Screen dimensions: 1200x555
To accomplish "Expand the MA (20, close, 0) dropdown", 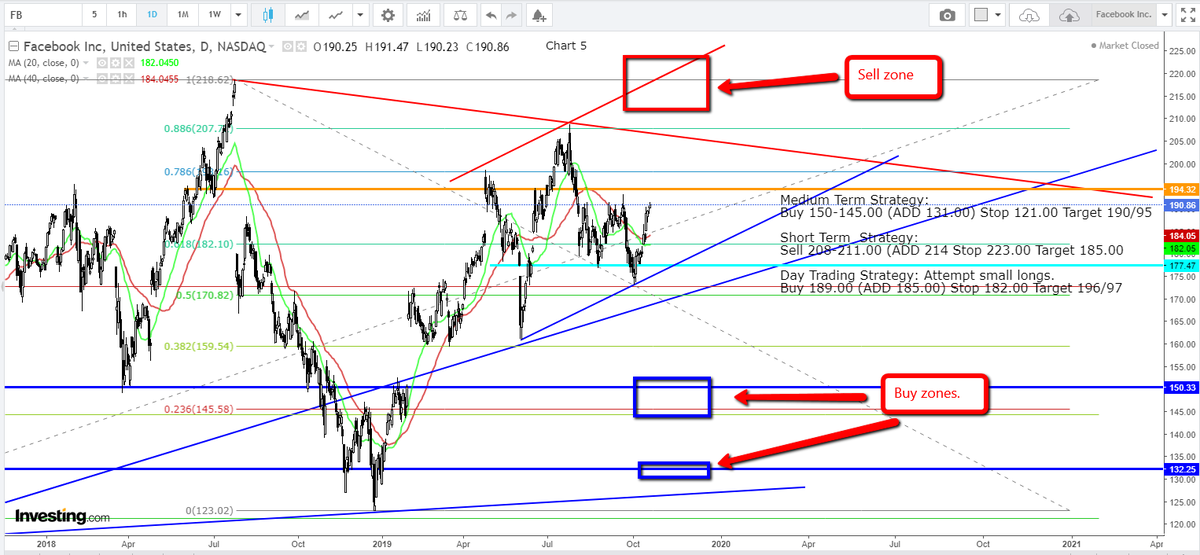I will pyautogui.click(x=88, y=62).
